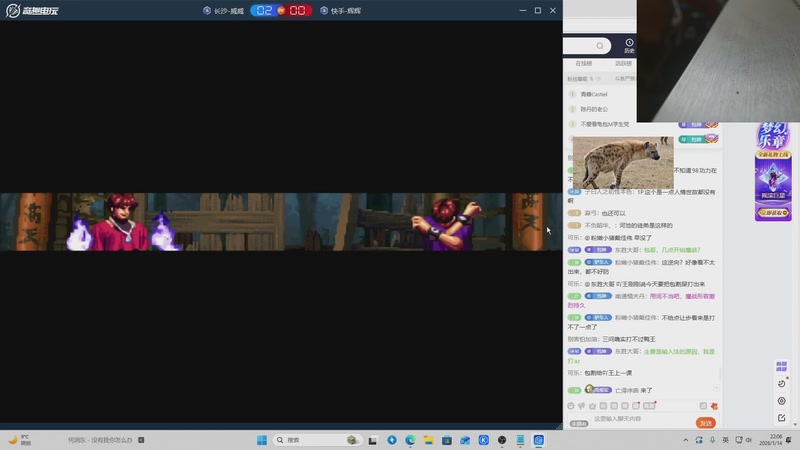Open Microsoft Edge from the taskbar
The height and width of the screenshot is (450, 800).
click(x=410, y=440)
